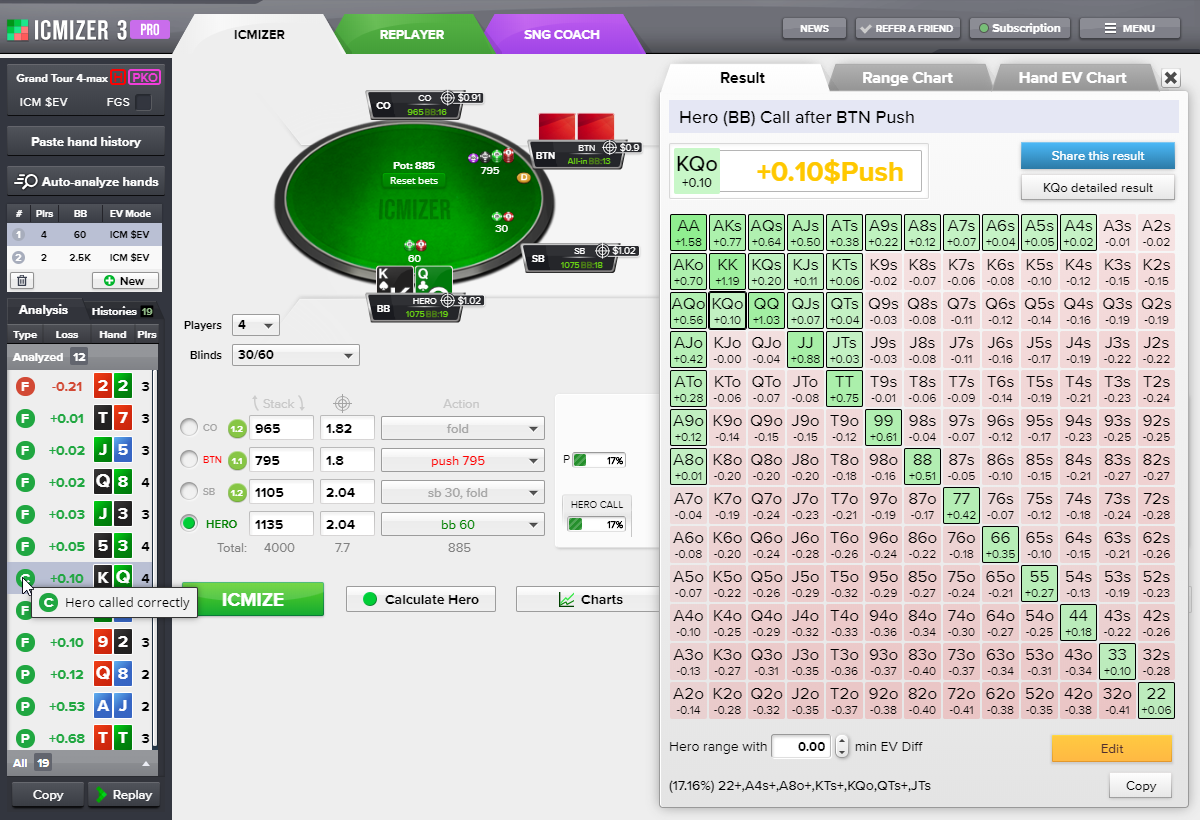Click the ICMIZER 3 PRO logo
Viewport: 1200px width, 820px height.
point(88,30)
